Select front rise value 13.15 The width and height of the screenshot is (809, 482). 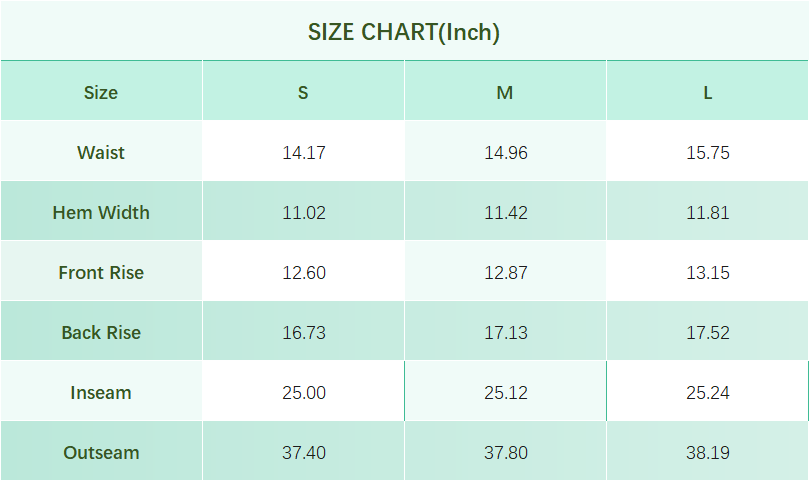click(x=708, y=273)
